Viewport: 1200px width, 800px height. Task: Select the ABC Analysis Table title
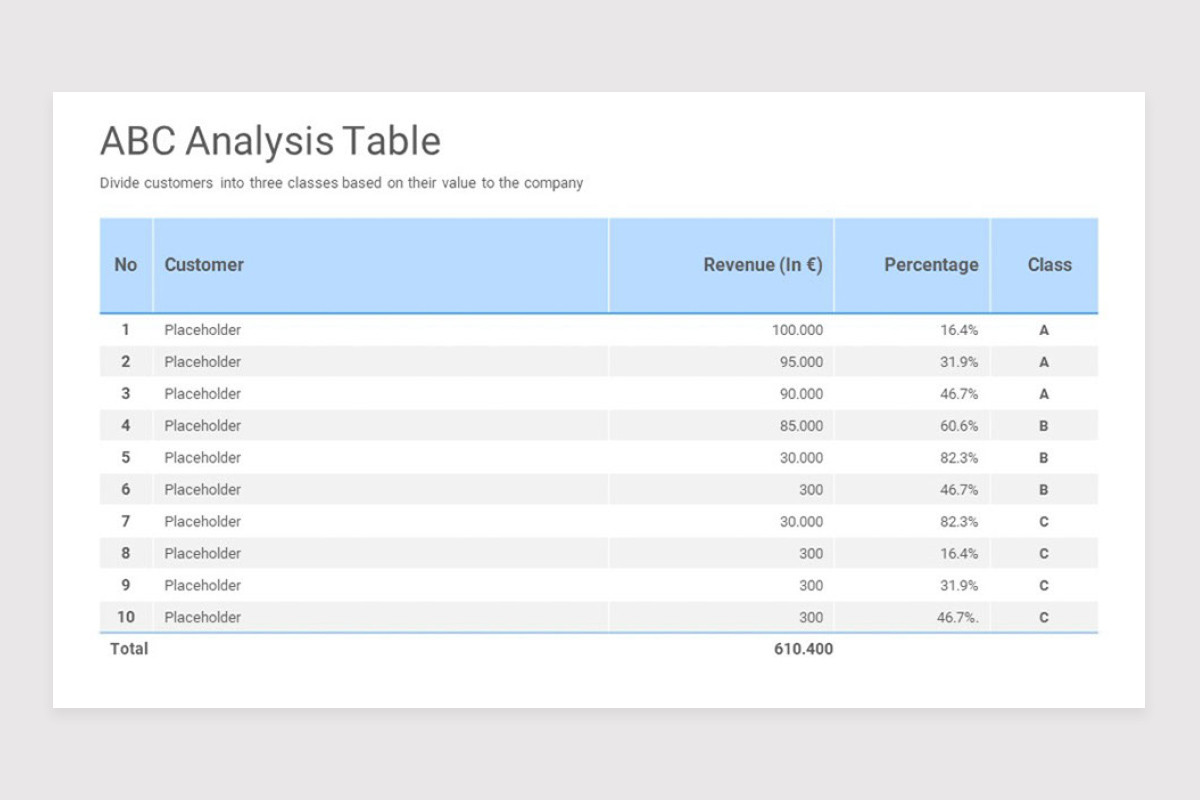tap(270, 141)
